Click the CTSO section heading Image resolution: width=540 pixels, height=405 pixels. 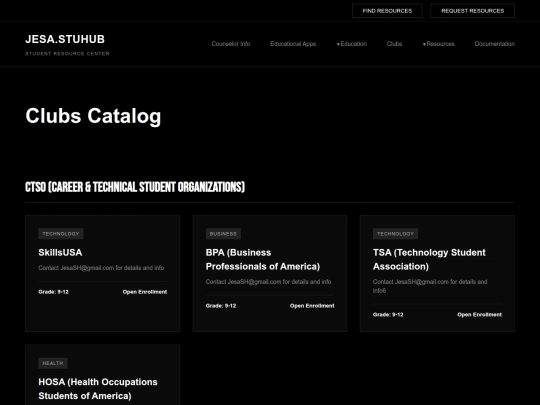(135, 187)
